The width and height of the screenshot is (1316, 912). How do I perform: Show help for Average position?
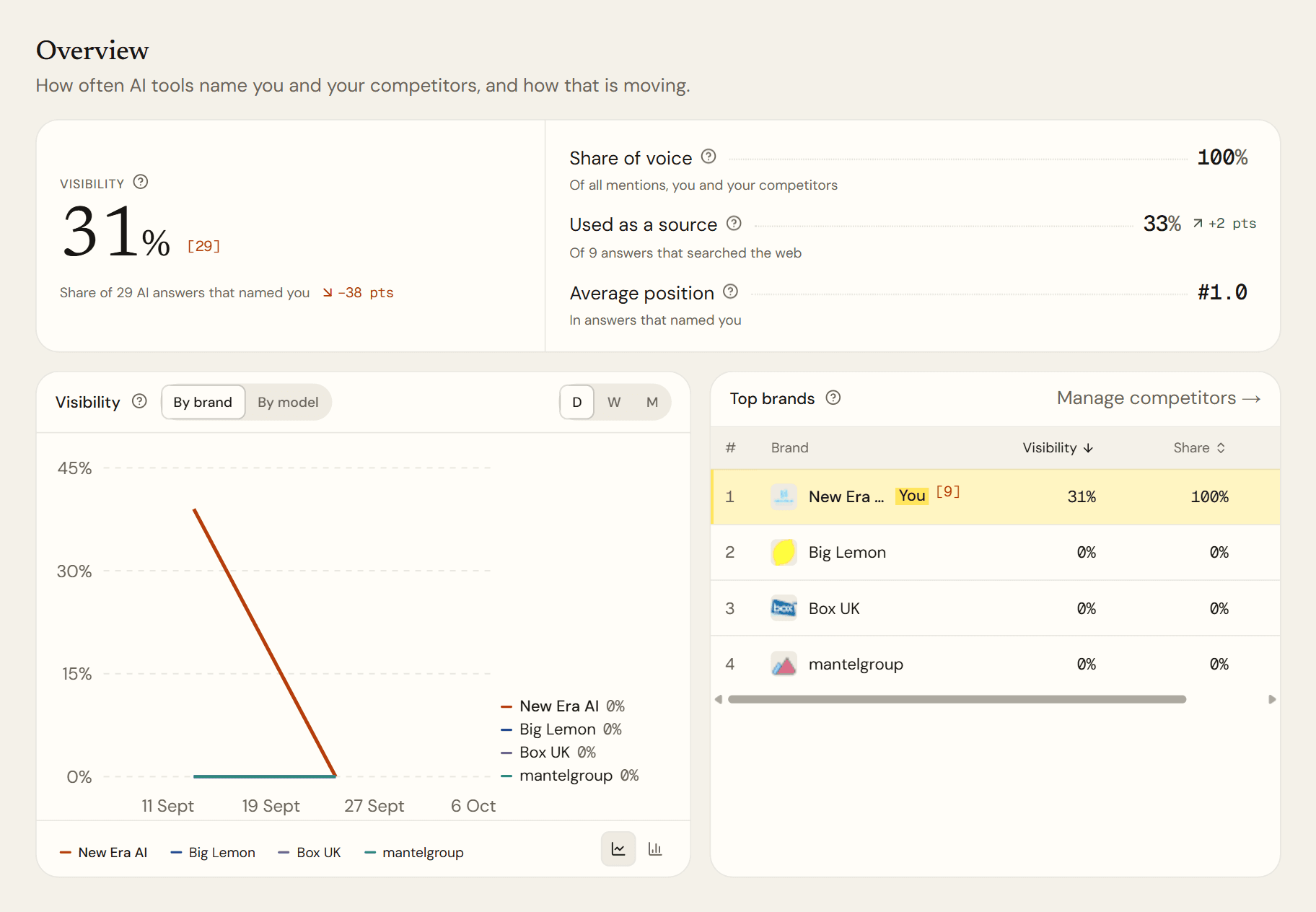coord(730,291)
